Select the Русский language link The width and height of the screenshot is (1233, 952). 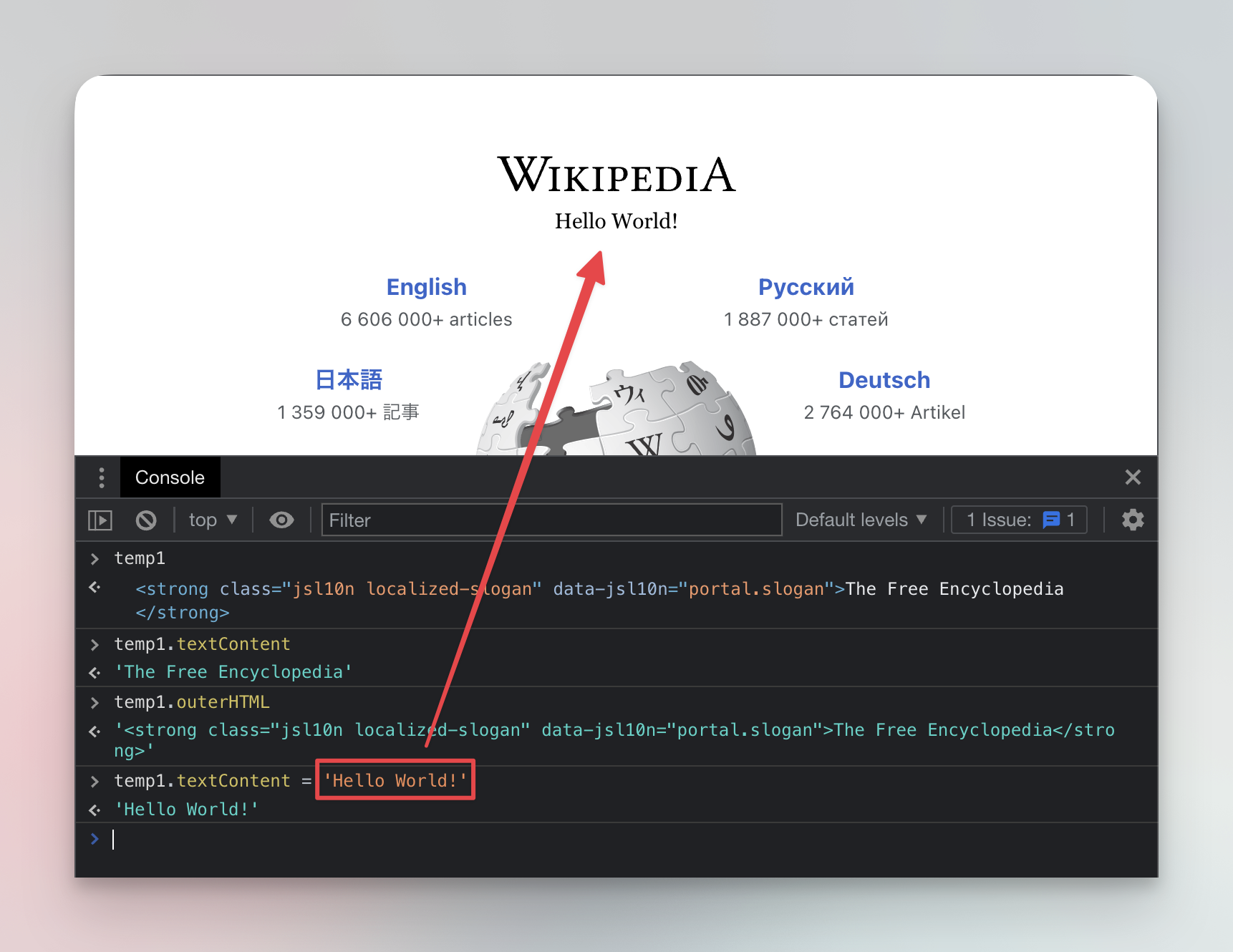[806, 286]
